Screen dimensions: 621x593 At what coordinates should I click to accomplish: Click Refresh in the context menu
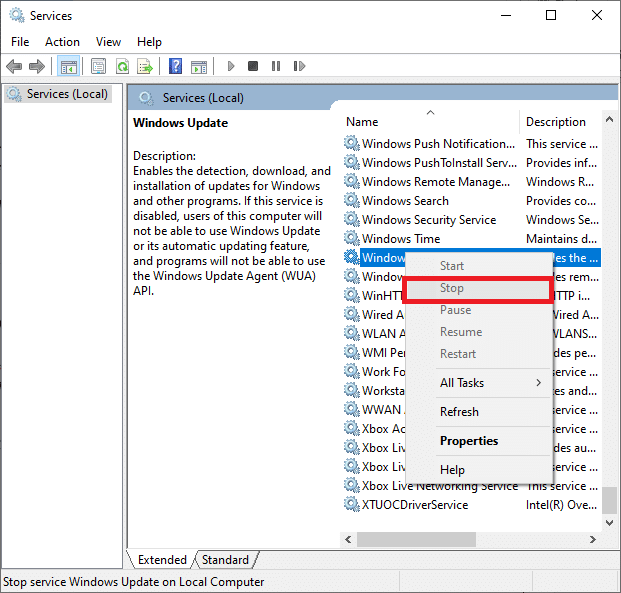tap(459, 412)
